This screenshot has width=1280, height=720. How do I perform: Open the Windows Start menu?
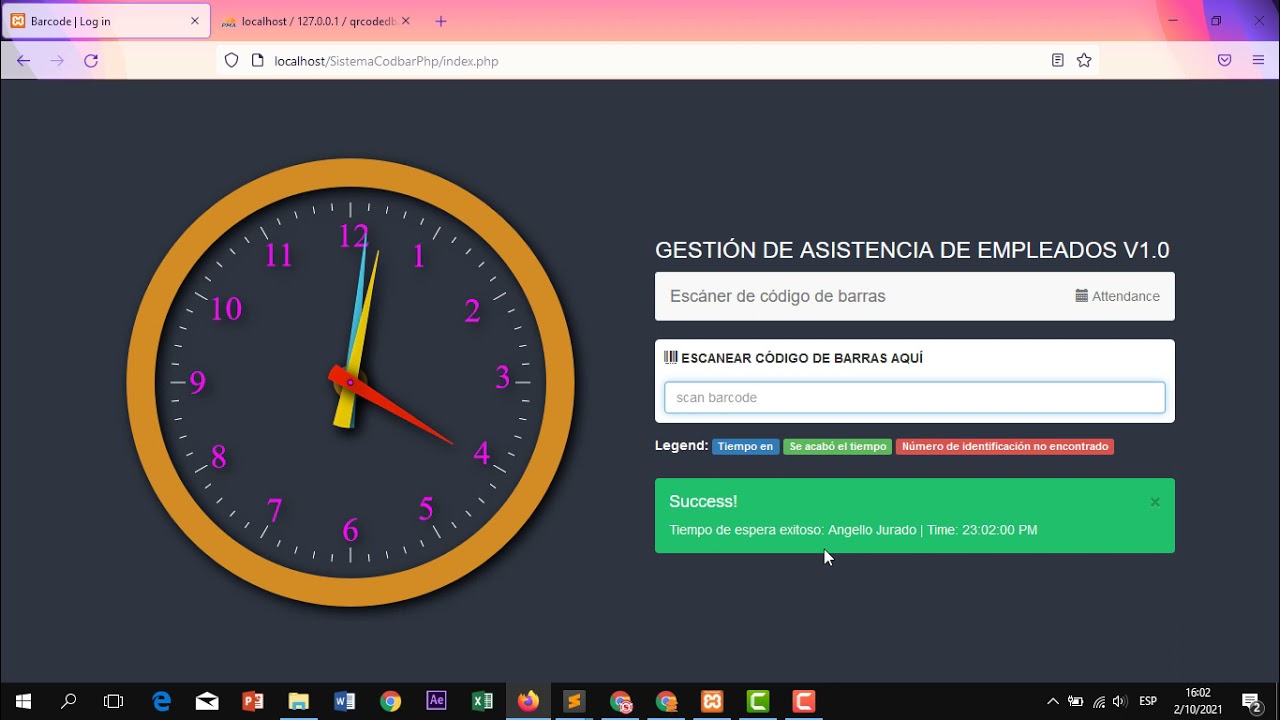coord(23,701)
